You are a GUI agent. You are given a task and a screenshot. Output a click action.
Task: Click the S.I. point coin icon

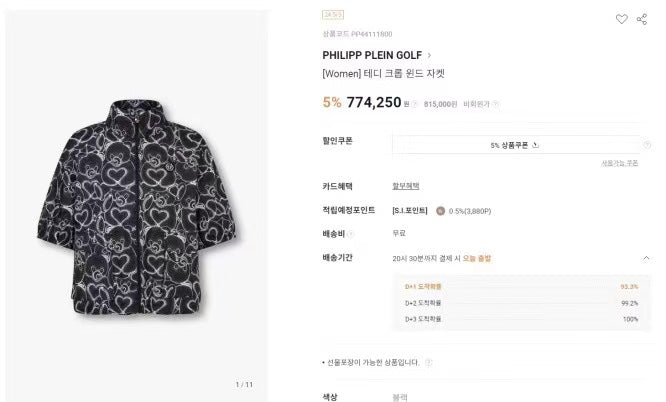pos(440,209)
